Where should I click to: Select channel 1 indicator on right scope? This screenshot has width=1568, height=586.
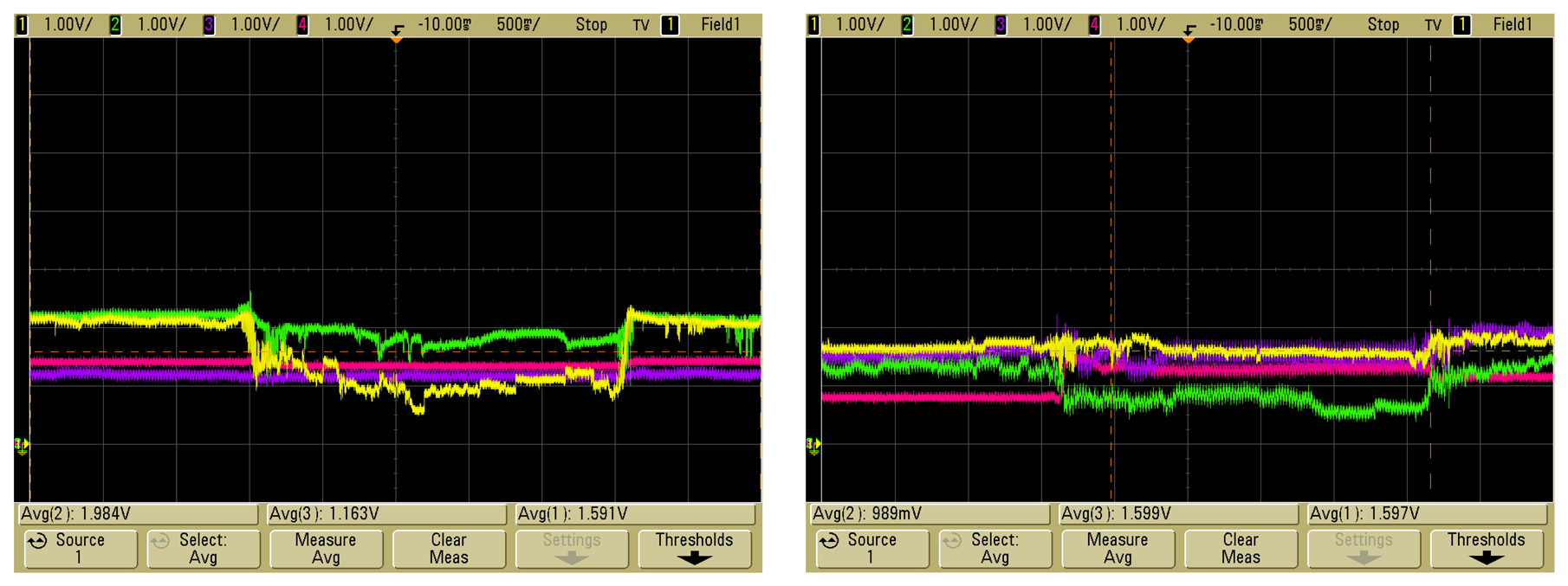813,25
